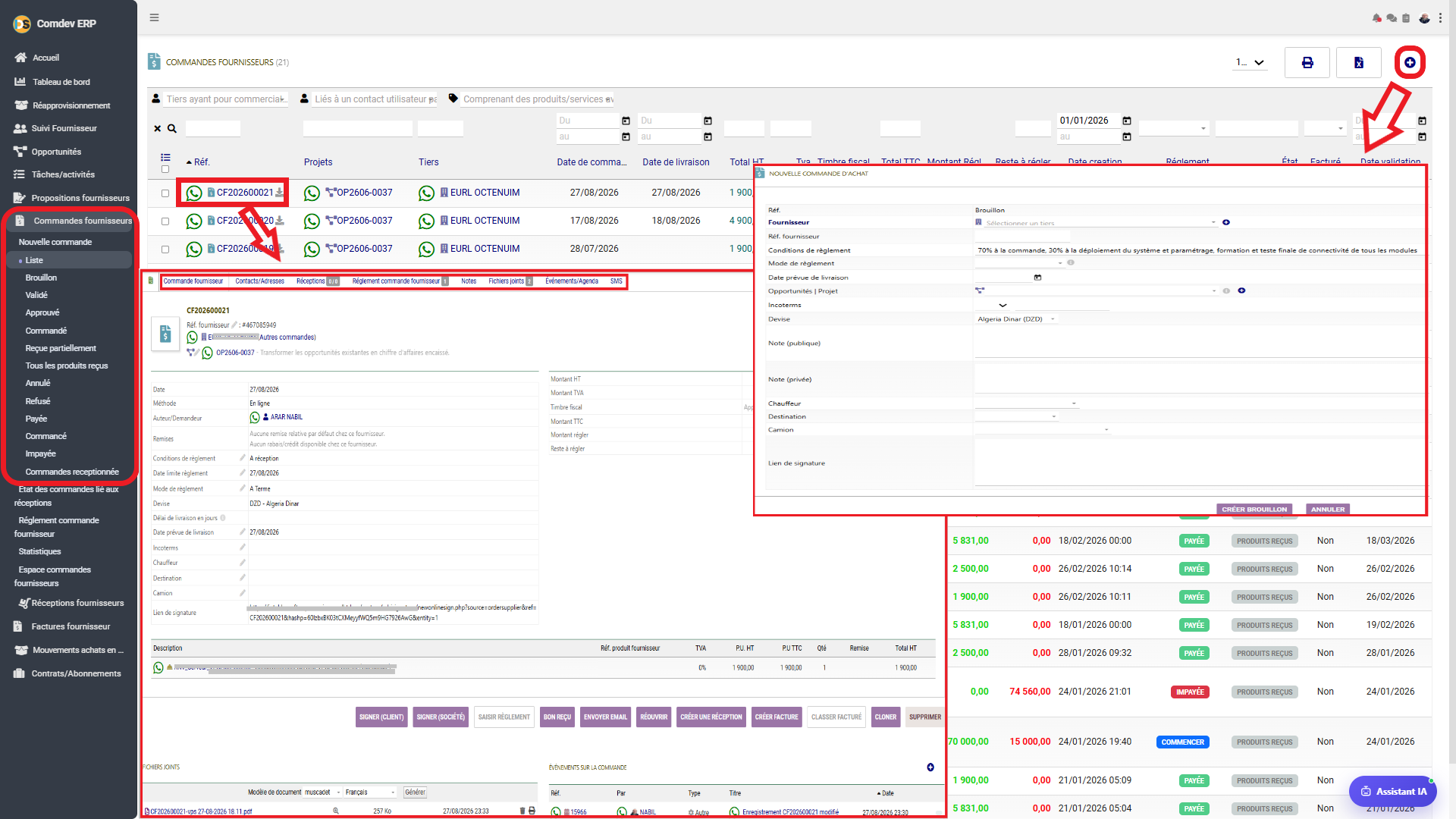Open the Fournisseur 'Sélectionner un tiers' dropdown
This screenshot has height=819, width=1456.
pyautogui.click(x=1097, y=223)
